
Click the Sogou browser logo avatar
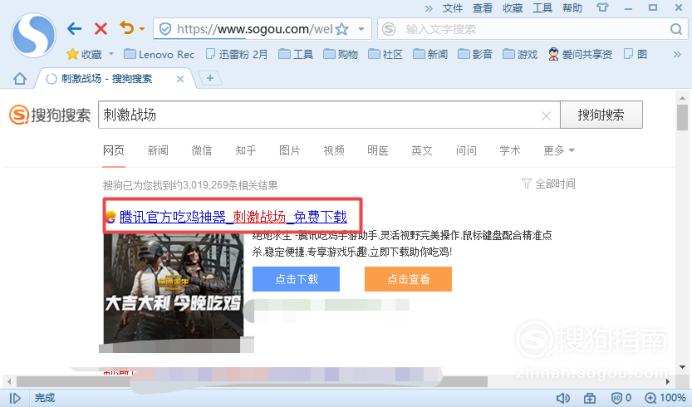(x=34, y=35)
